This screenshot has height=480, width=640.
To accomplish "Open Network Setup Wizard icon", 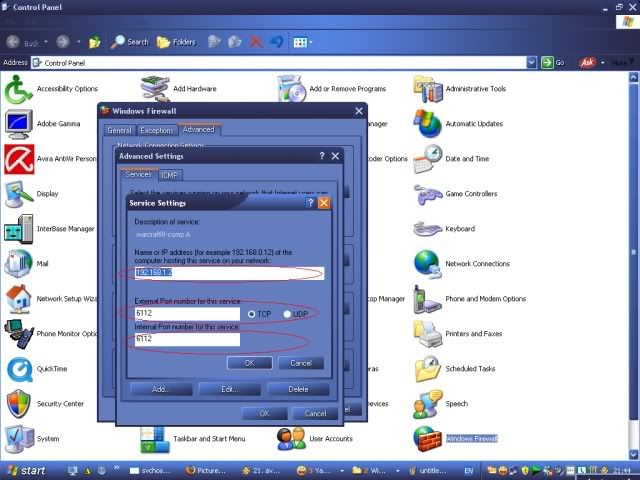I will click(18, 299).
